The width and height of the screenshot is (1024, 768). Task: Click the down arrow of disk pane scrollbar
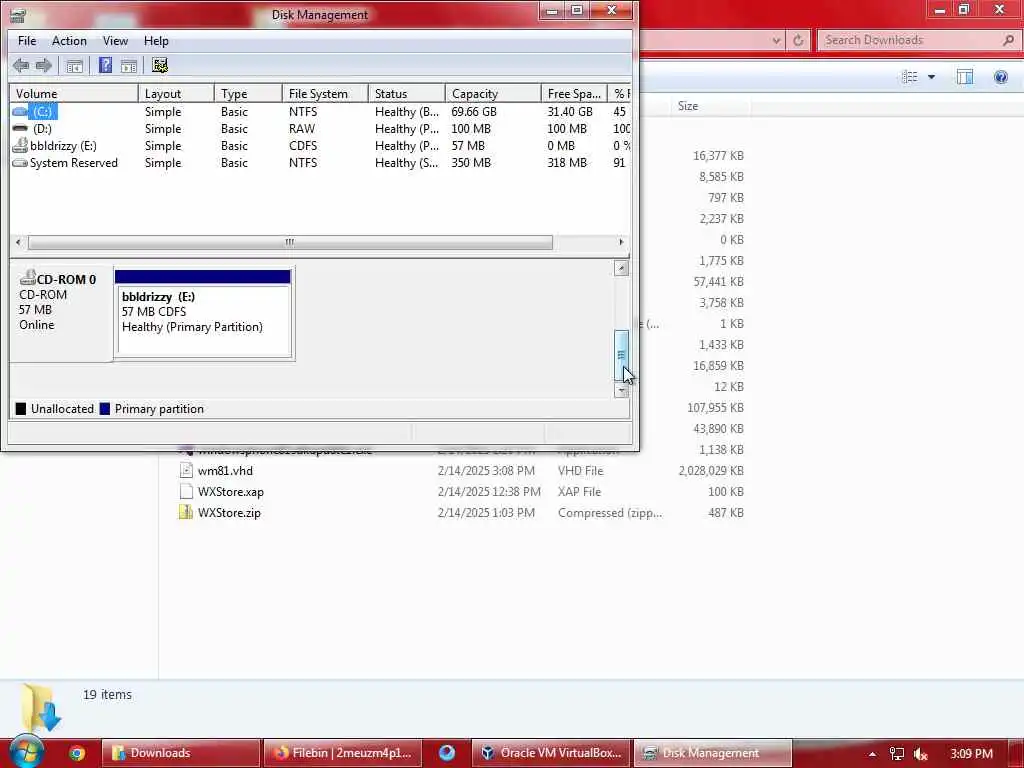point(621,391)
